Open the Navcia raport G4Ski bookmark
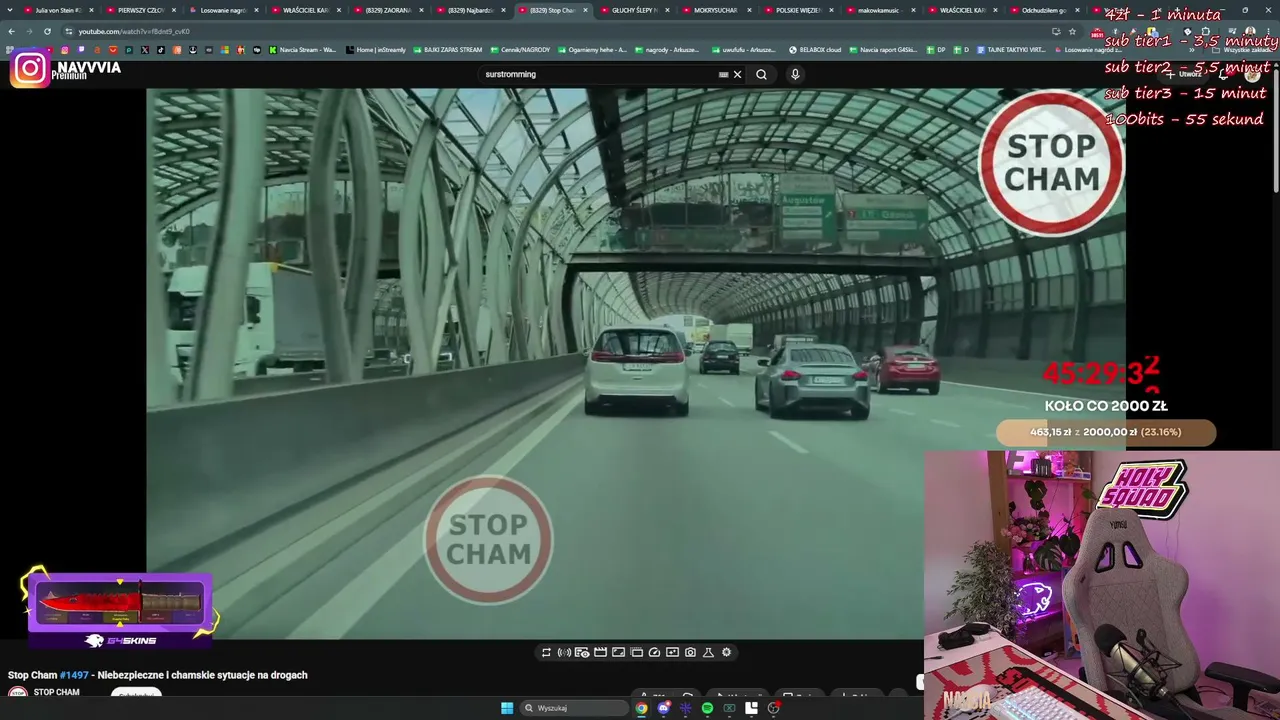Viewport: 1280px width, 720px height. tap(883, 49)
